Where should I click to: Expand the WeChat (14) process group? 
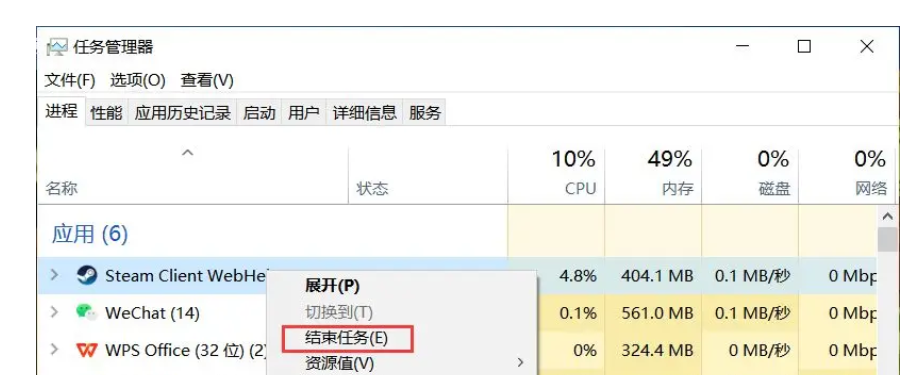point(55,312)
